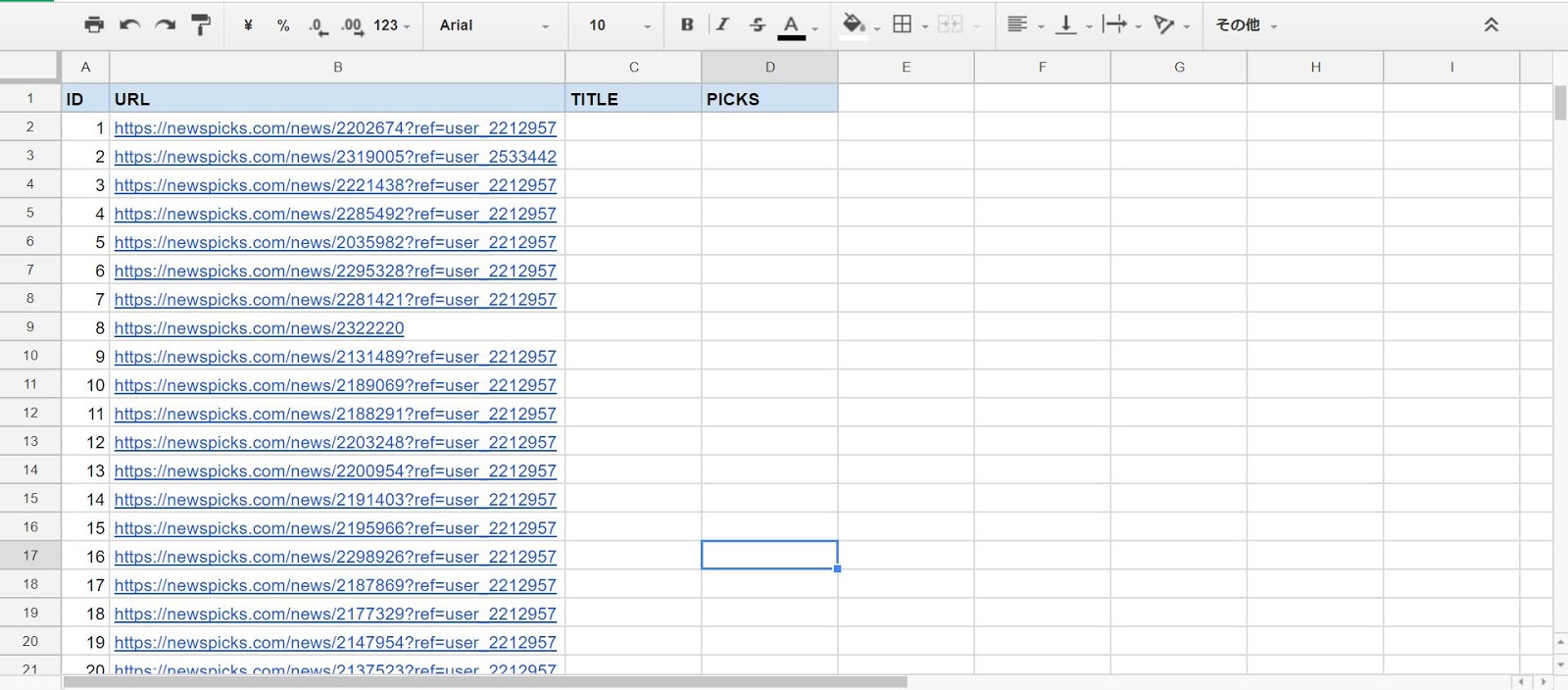The height and width of the screenshot is (690, 1568).
Task: Undo the last action
Action: pos(129,25)
